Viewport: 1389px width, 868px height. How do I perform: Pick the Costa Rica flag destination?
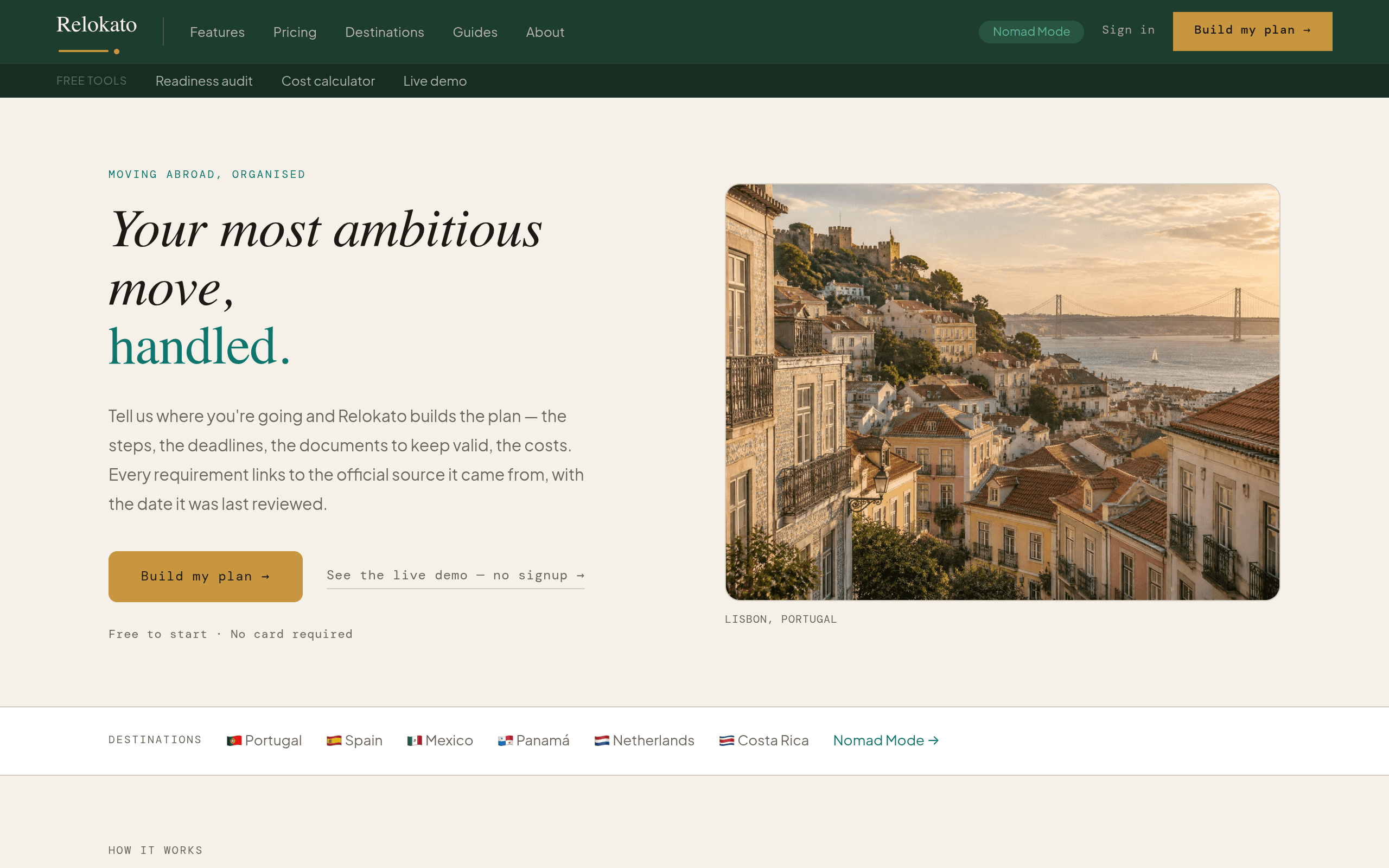click(763, 741)
